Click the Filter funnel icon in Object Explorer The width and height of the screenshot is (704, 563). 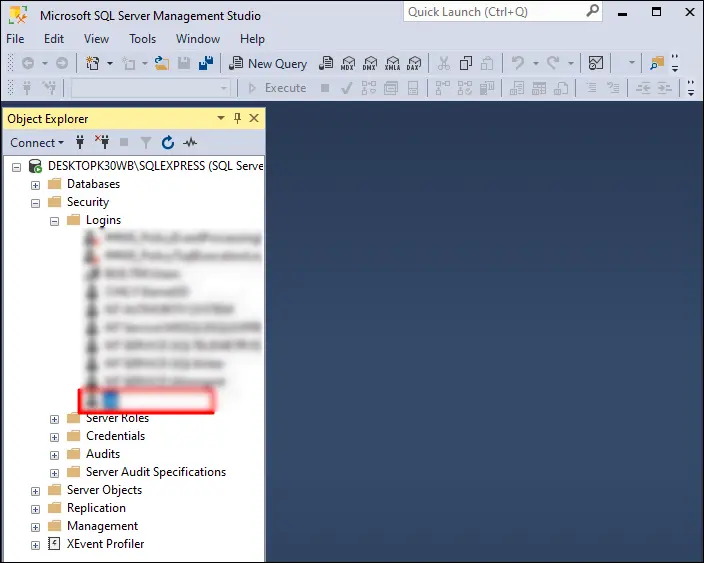(145, 143)
